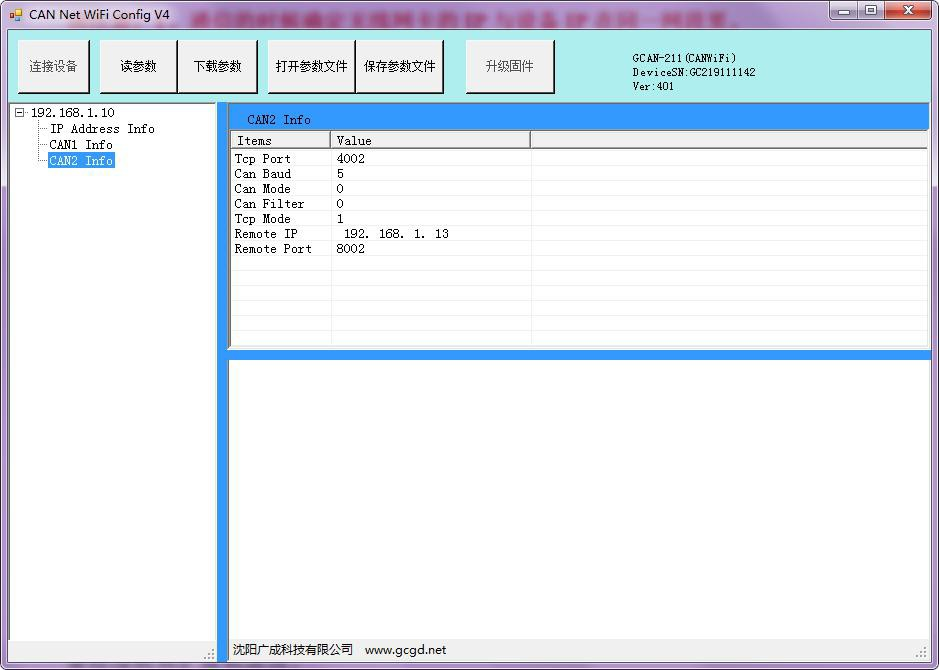Open IP Address Info in tree
The width and height of the screenshot is (939, 670).
click(x=102, y=129)
